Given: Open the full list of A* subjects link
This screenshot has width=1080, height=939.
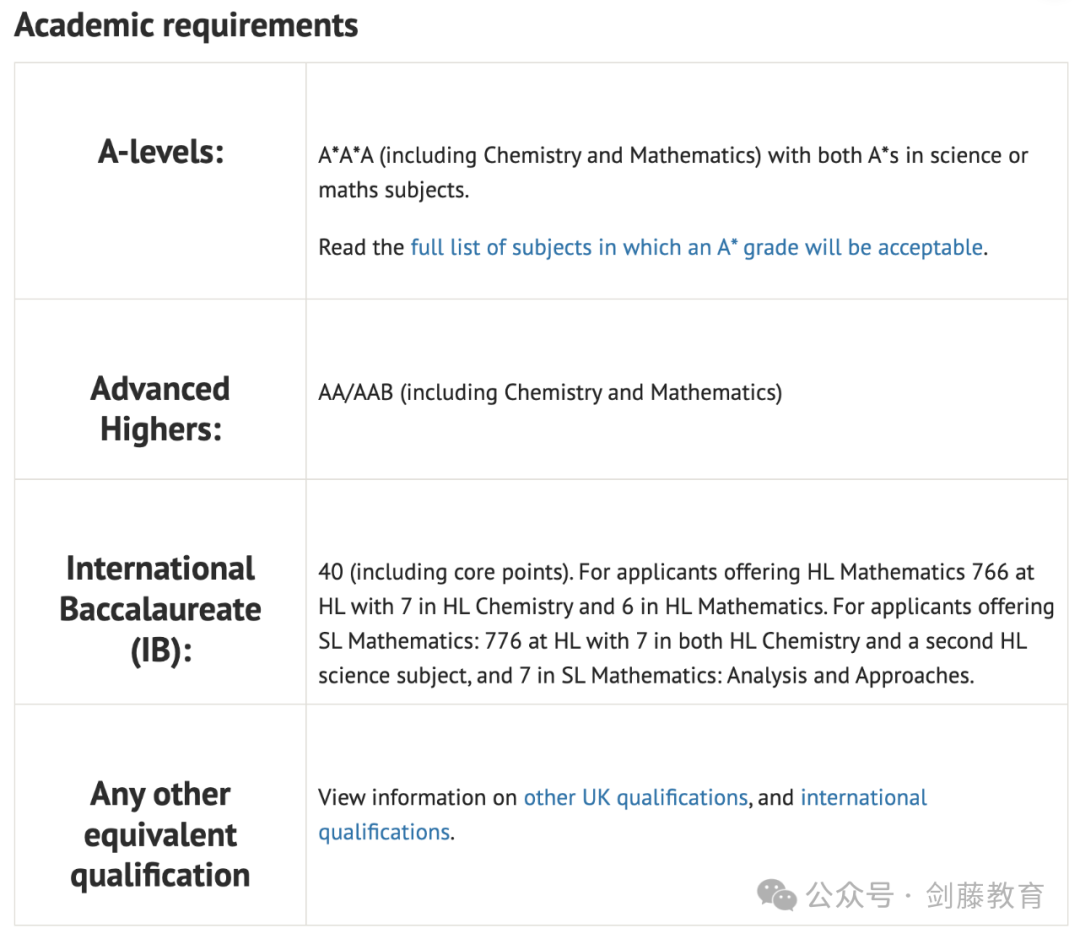Looking at the screenshot, I should click(x=697, y=247).
